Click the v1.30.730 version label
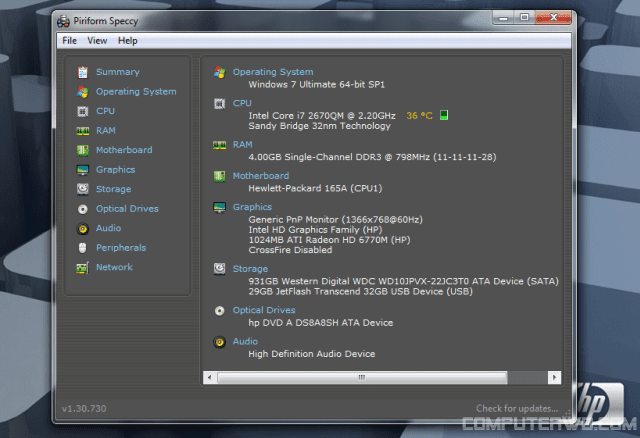This screenshot has width=640, height=438. click(x=84, y=409)
